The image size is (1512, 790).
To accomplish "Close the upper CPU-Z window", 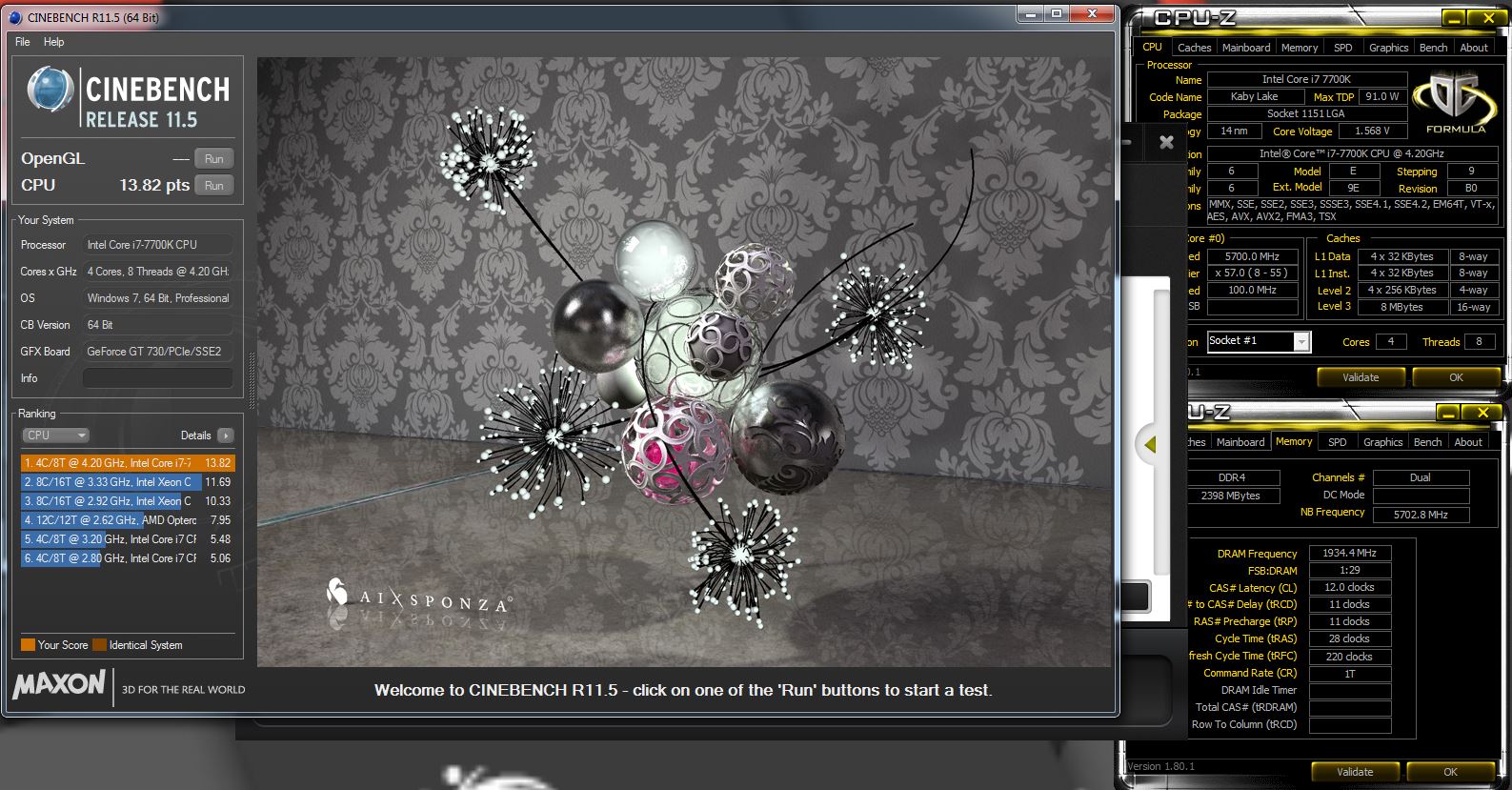I will click(1487, 17).
